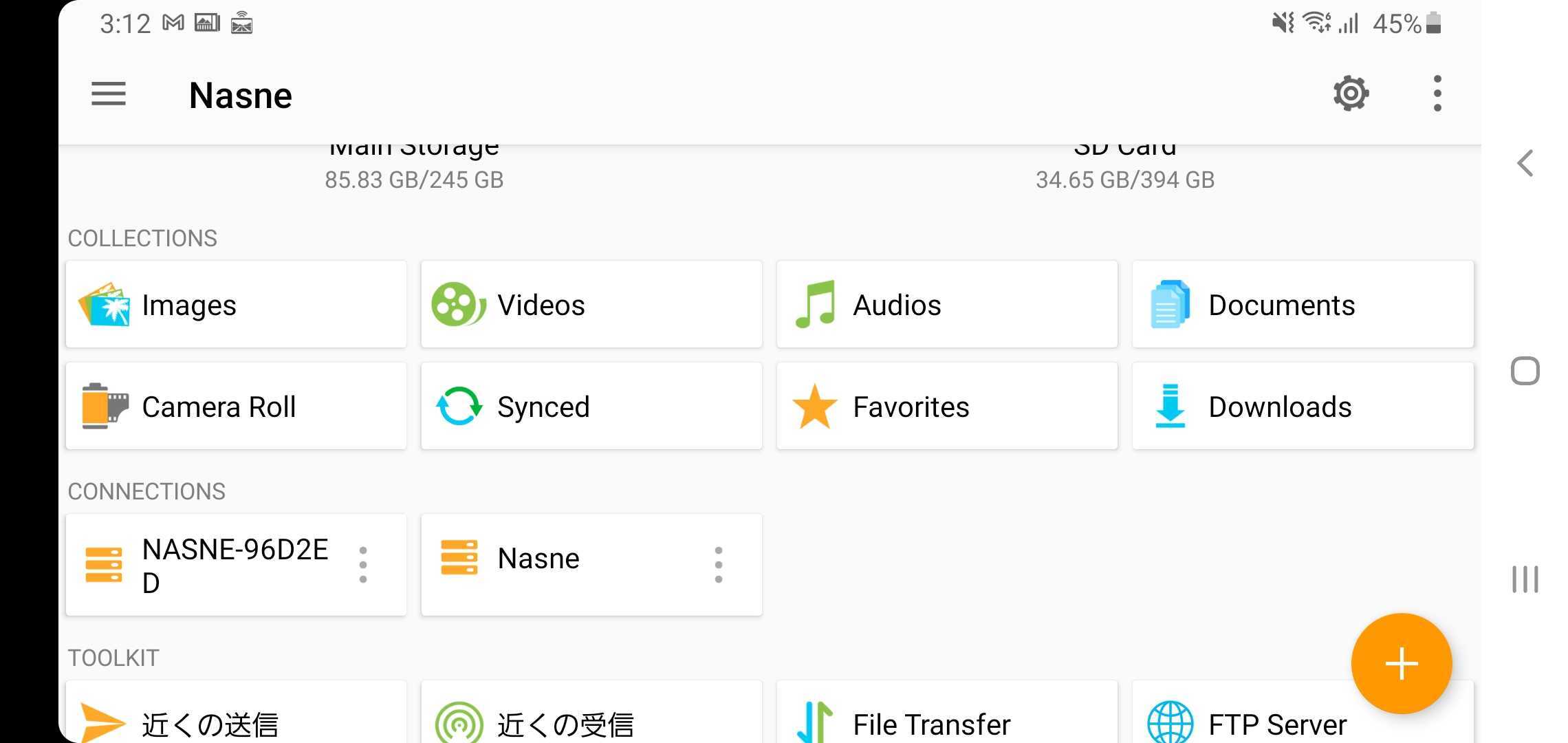1568x743 pixels.
Task: Open the Favorites collection
Action: click(947, 406)
